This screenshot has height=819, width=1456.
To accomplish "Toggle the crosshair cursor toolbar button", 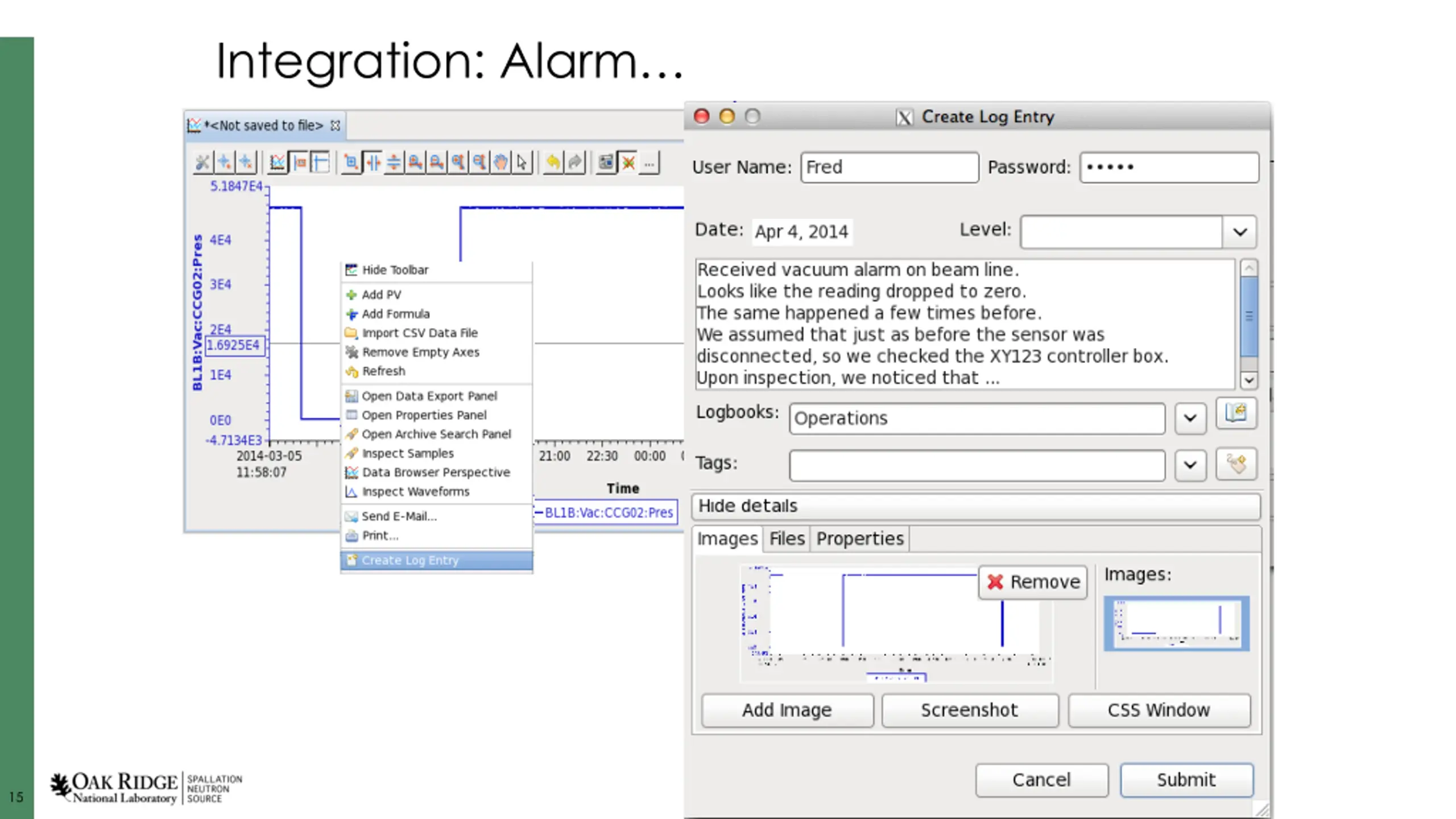I will [x=321, y=163].
